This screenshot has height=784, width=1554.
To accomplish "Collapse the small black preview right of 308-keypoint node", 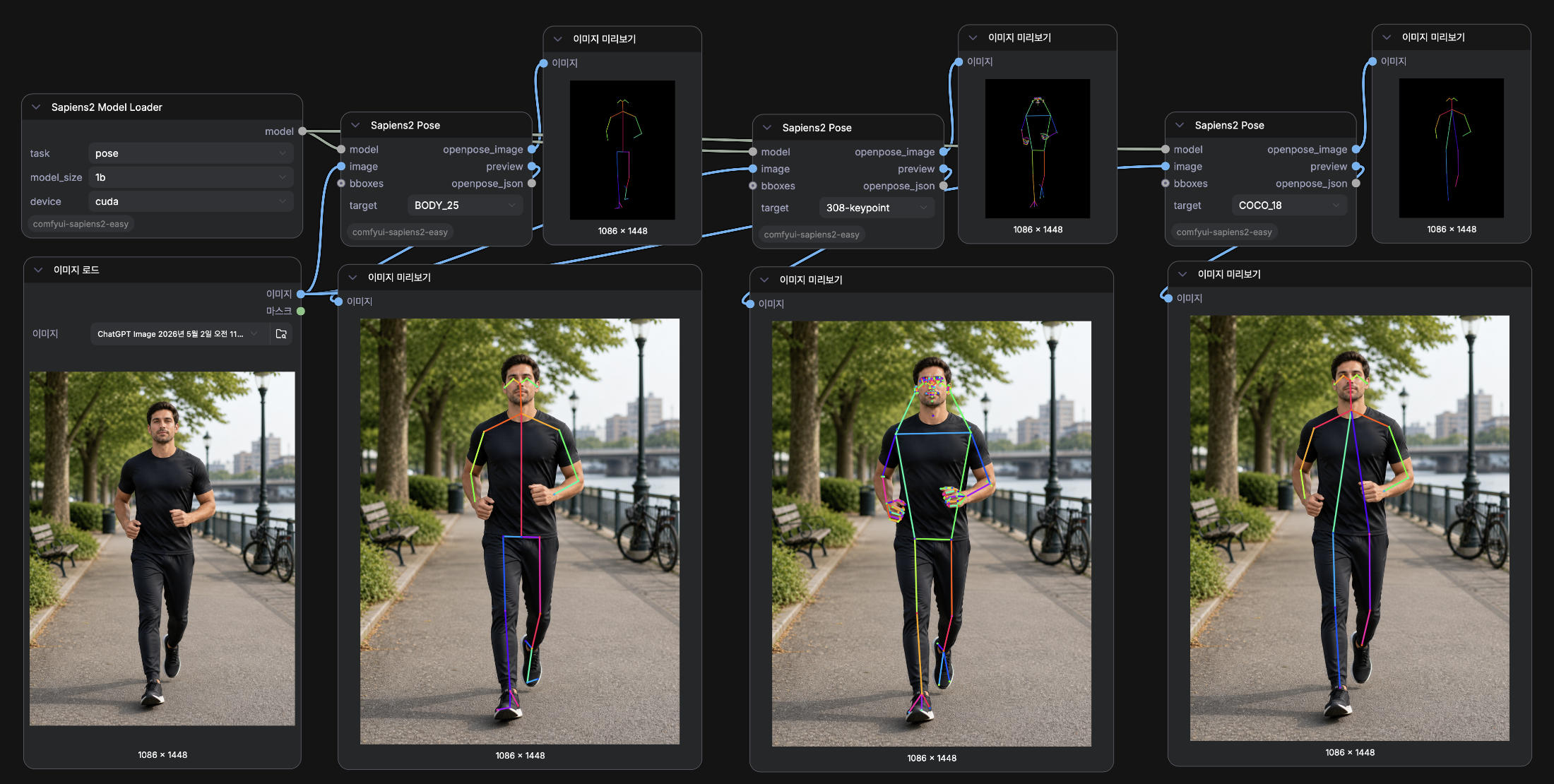I will pyautogui.click(x=973, y=37).
